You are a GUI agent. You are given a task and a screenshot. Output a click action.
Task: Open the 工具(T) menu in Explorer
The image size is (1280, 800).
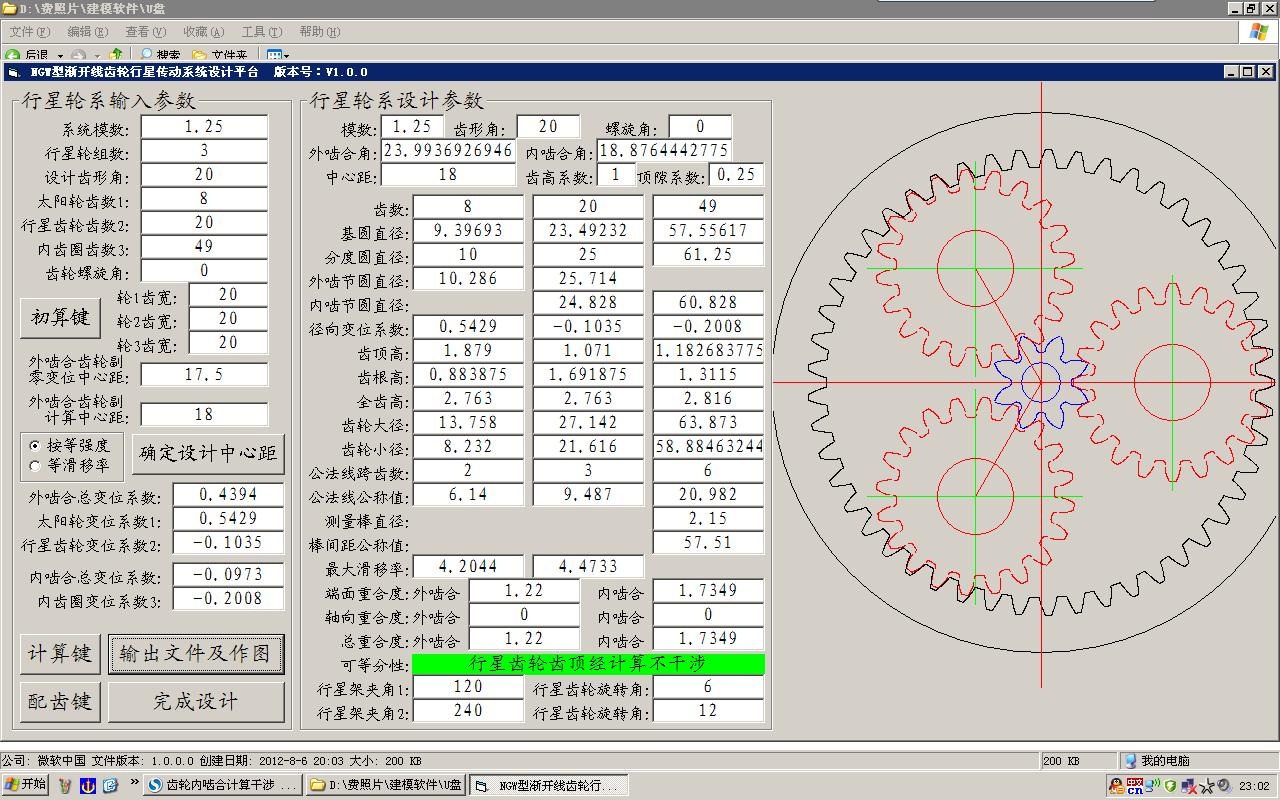pyautogui.click(x=261, y=32)
